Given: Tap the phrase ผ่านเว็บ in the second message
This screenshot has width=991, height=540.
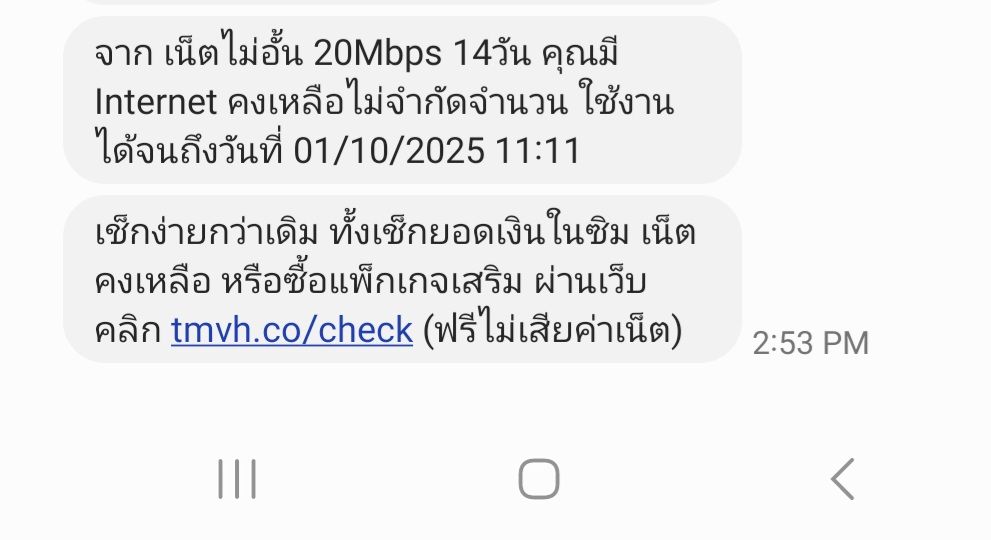Looking at the screenshot, I should click(590, 281).
